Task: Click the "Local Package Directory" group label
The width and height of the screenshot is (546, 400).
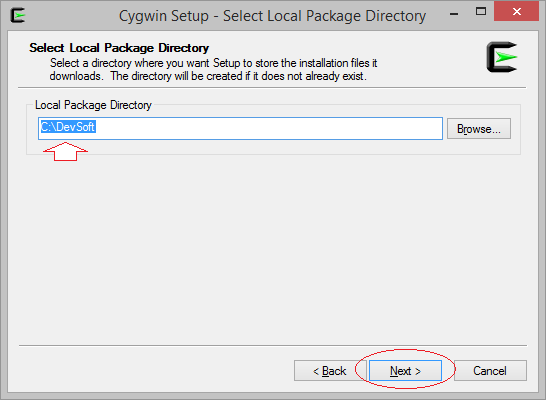Action: (93, 105)
